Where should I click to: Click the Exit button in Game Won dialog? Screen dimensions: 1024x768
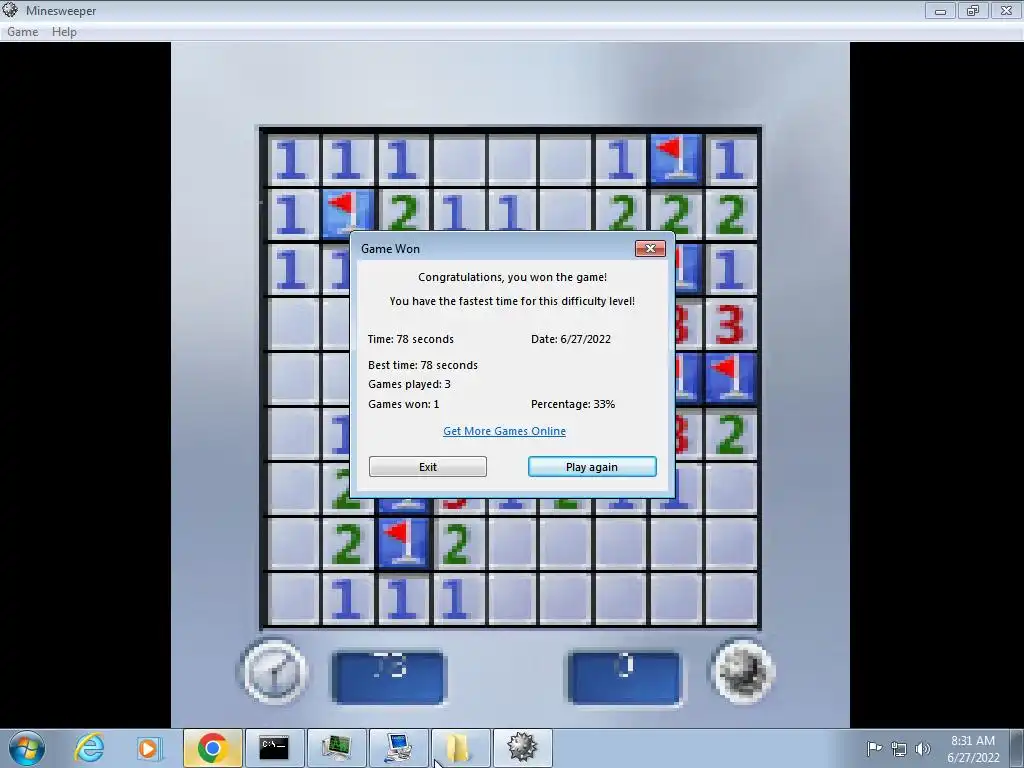pos(428,467)
